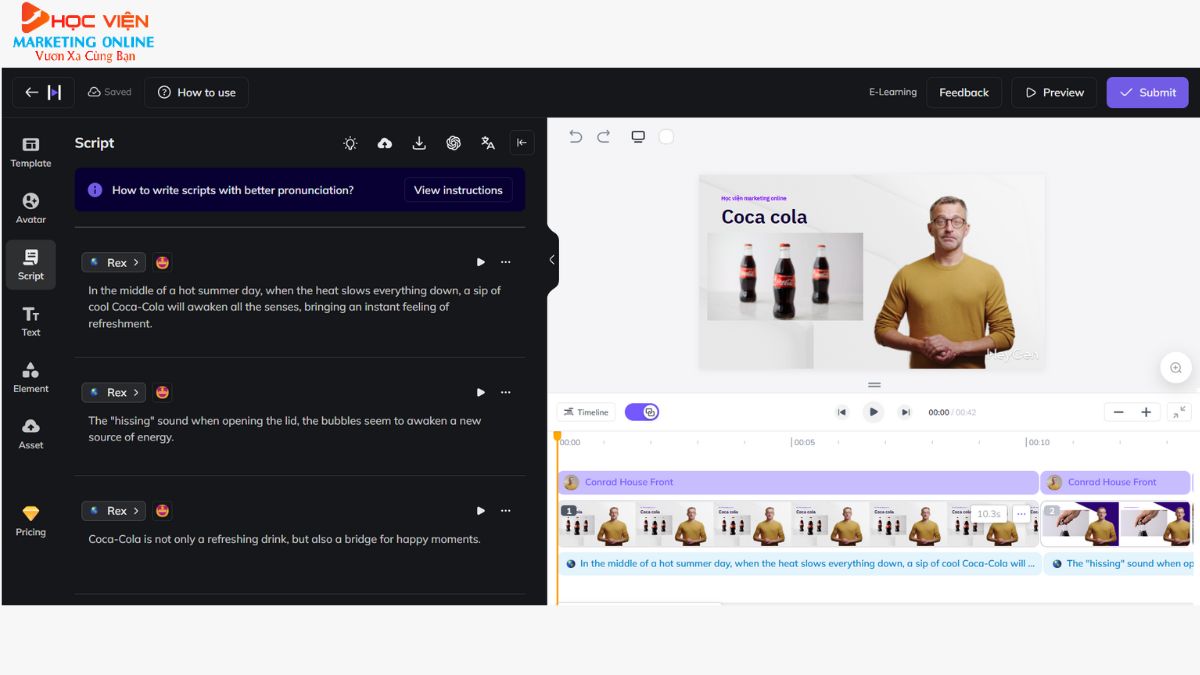Open more options for second script block
Image resolution: width=1200 pixels, height=675 pixels.
point(505,392)
